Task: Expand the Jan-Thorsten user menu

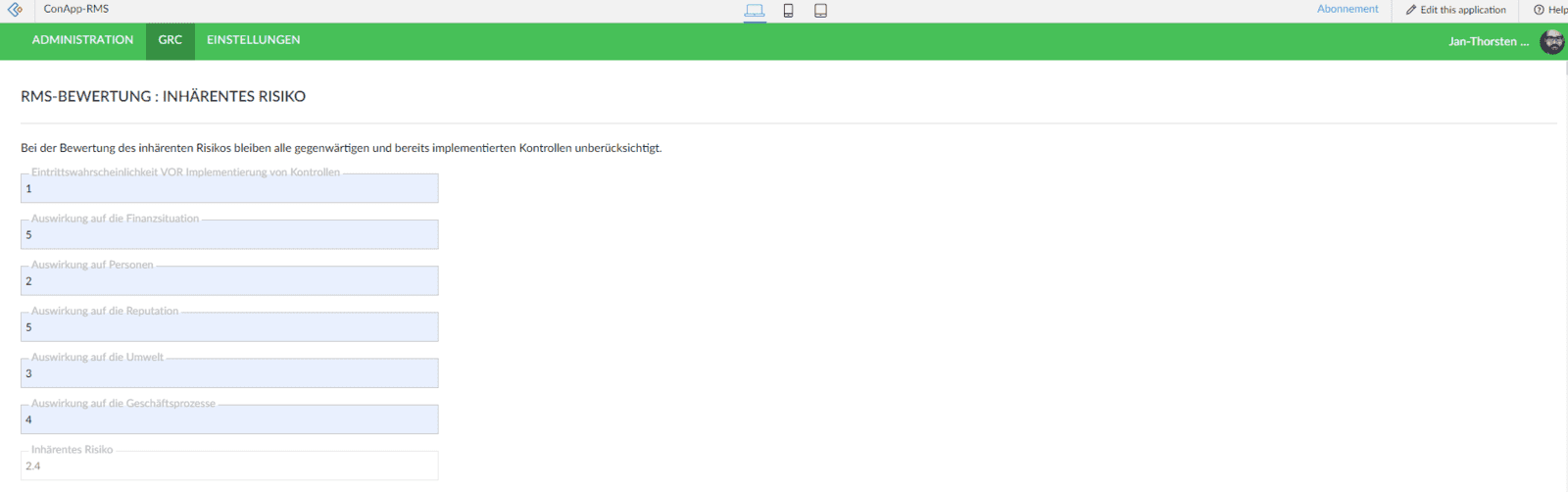Action: click(1488, 41)
